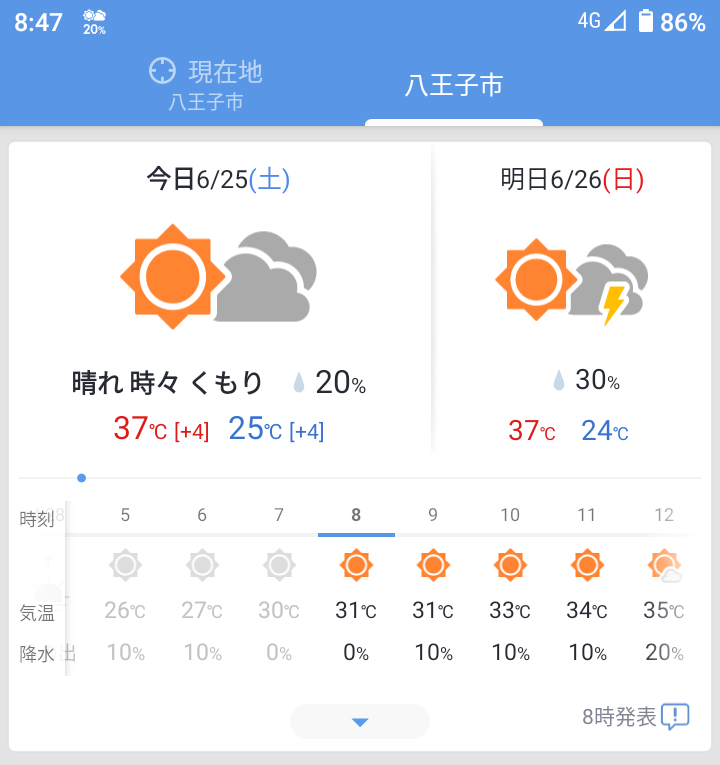This screenshot has height=765, width=720.
Task: Open tomorrow's 6/26 forecast card
Action: pos(572,300)
